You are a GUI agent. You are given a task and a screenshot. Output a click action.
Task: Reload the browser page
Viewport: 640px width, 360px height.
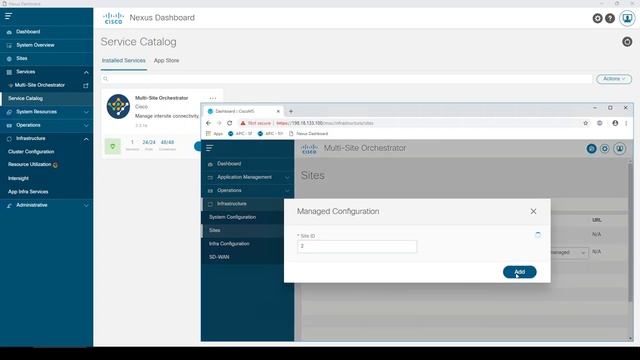pos(230,123)
